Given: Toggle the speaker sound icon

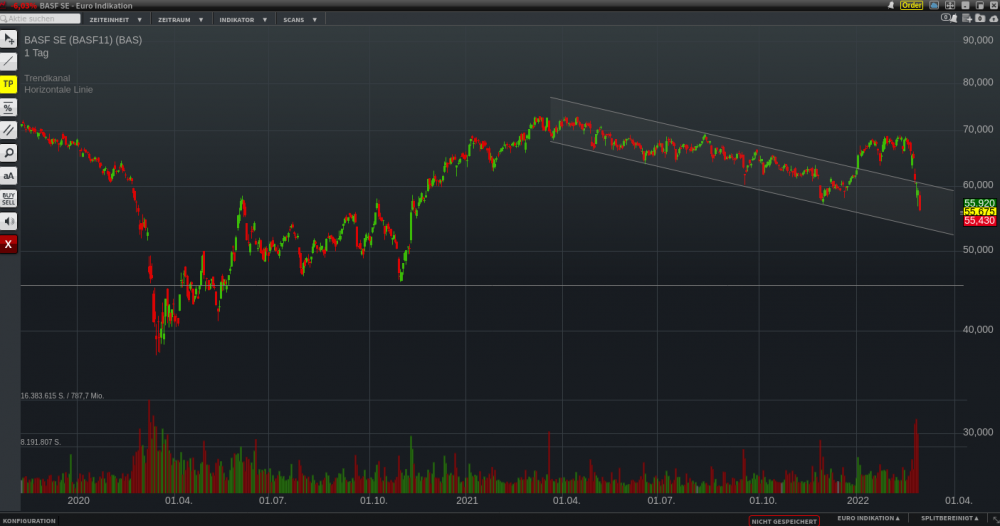Looking at the screenshot, I should (x=8, y=221).
